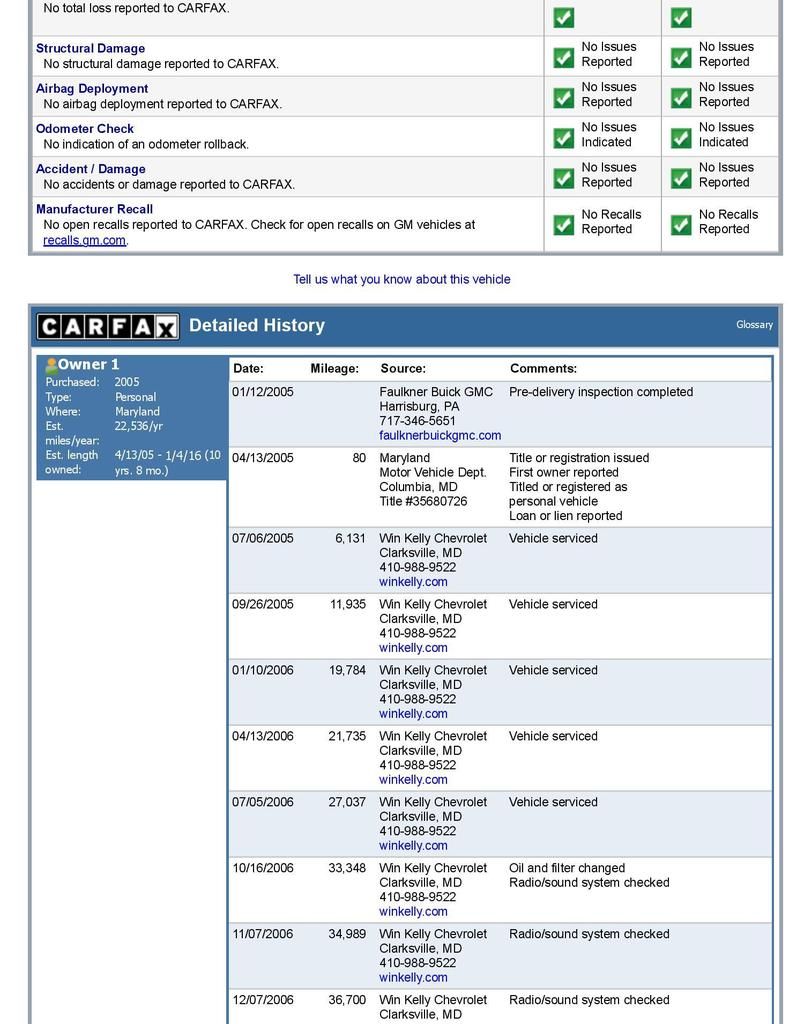The image size is (804, 1024).
Task: Click the mileage value 34,989
Action: point(347,934)
